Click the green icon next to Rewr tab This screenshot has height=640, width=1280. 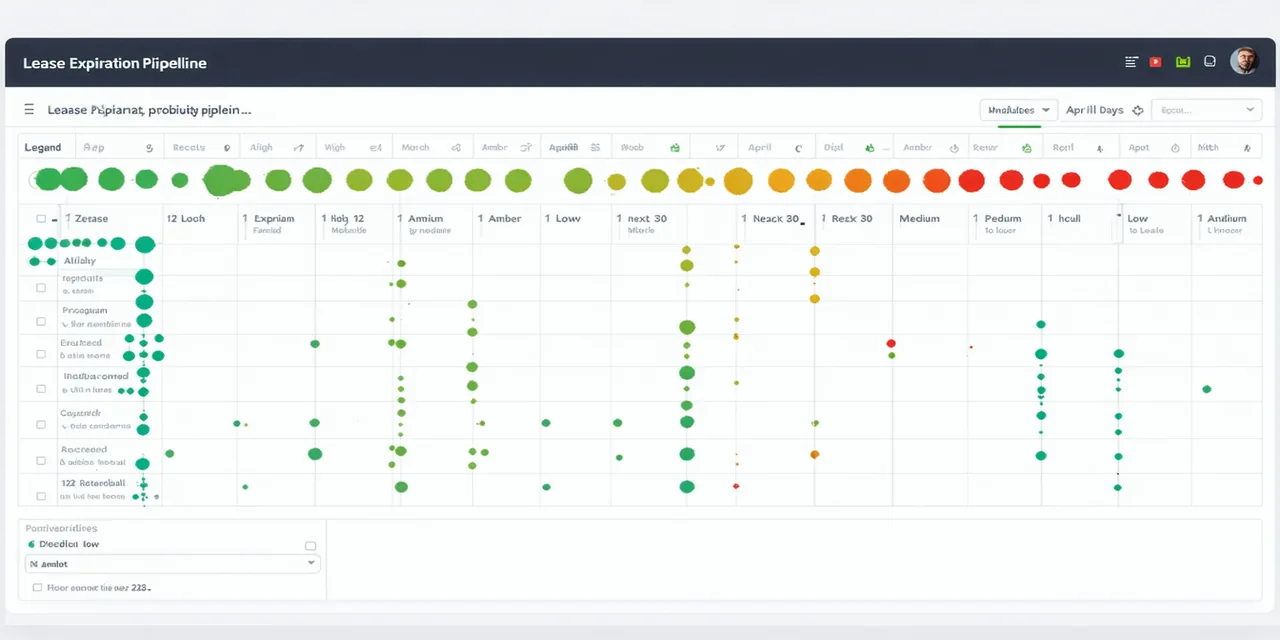(x=1026, y=148)
